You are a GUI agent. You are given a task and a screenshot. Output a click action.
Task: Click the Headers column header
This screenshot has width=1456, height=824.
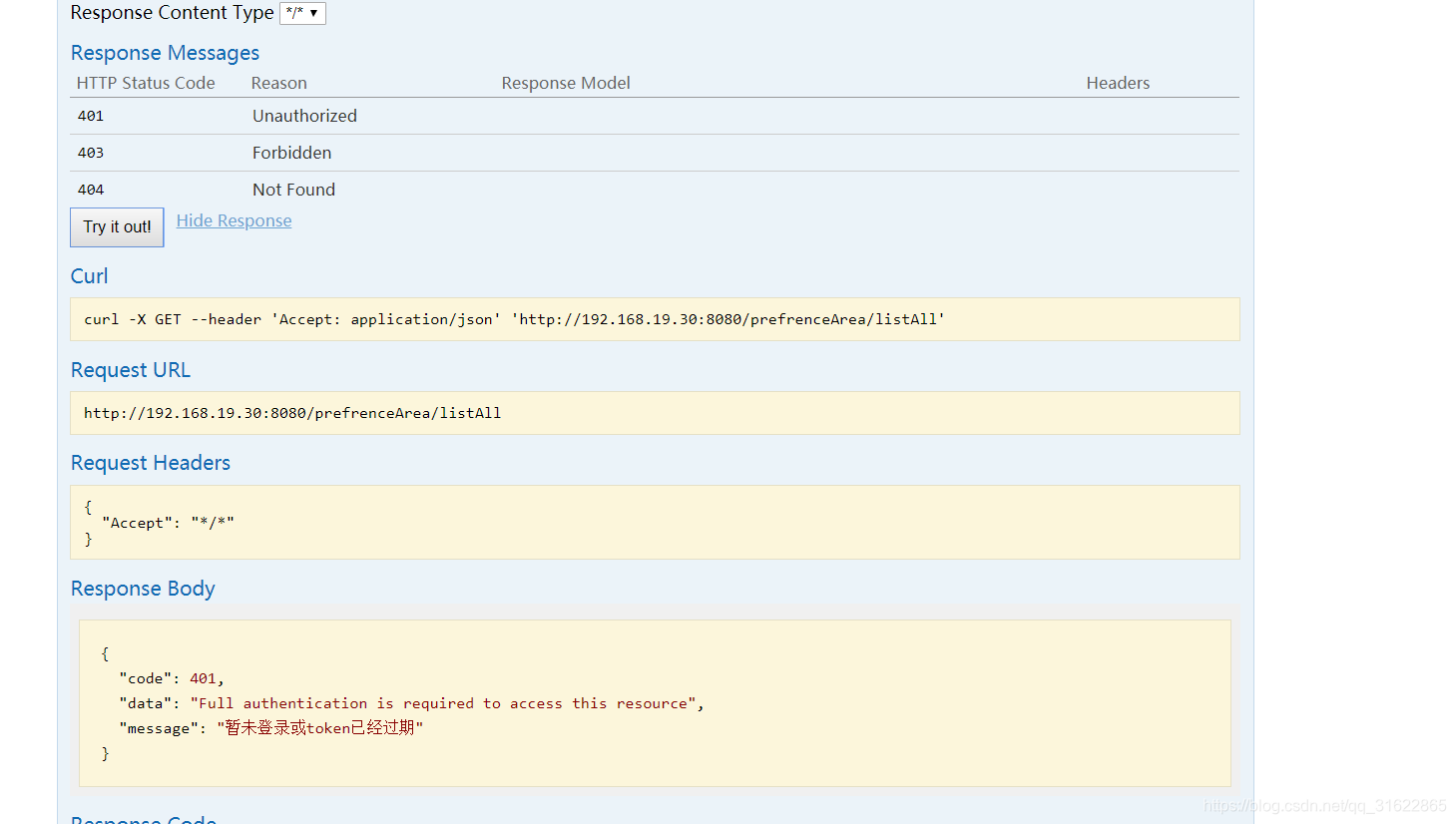pyautogui.click(x=1117, y=83)
